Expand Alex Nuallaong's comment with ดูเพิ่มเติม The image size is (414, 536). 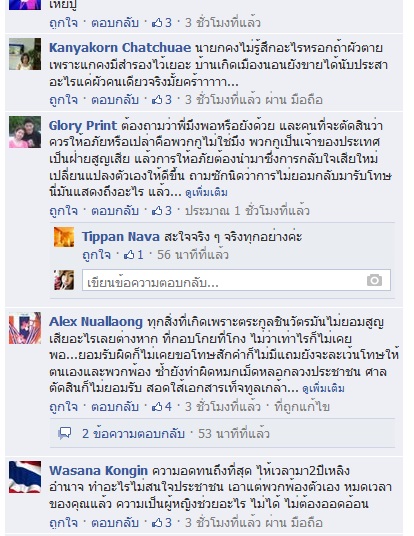tap(323, 389)
